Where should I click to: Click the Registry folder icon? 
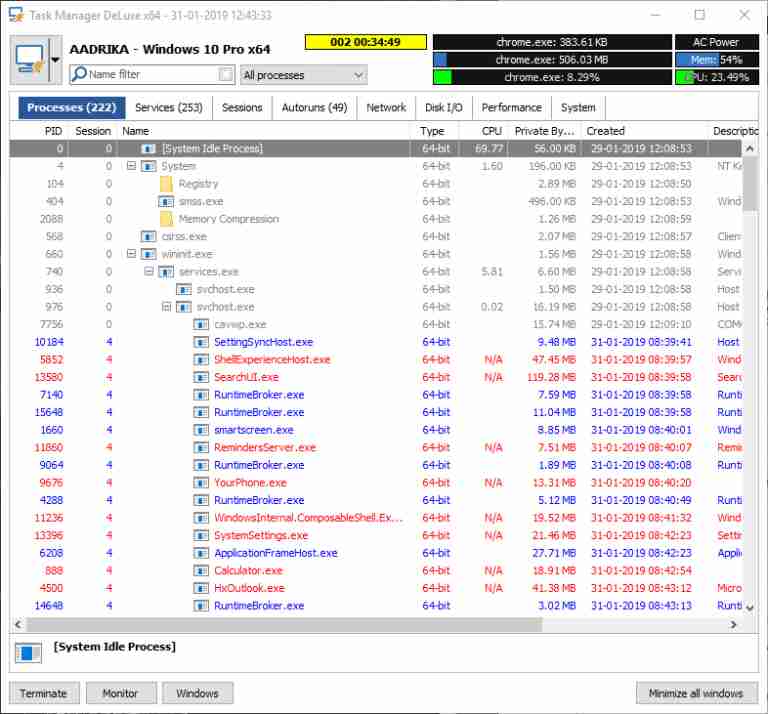(x=167, y=184)
